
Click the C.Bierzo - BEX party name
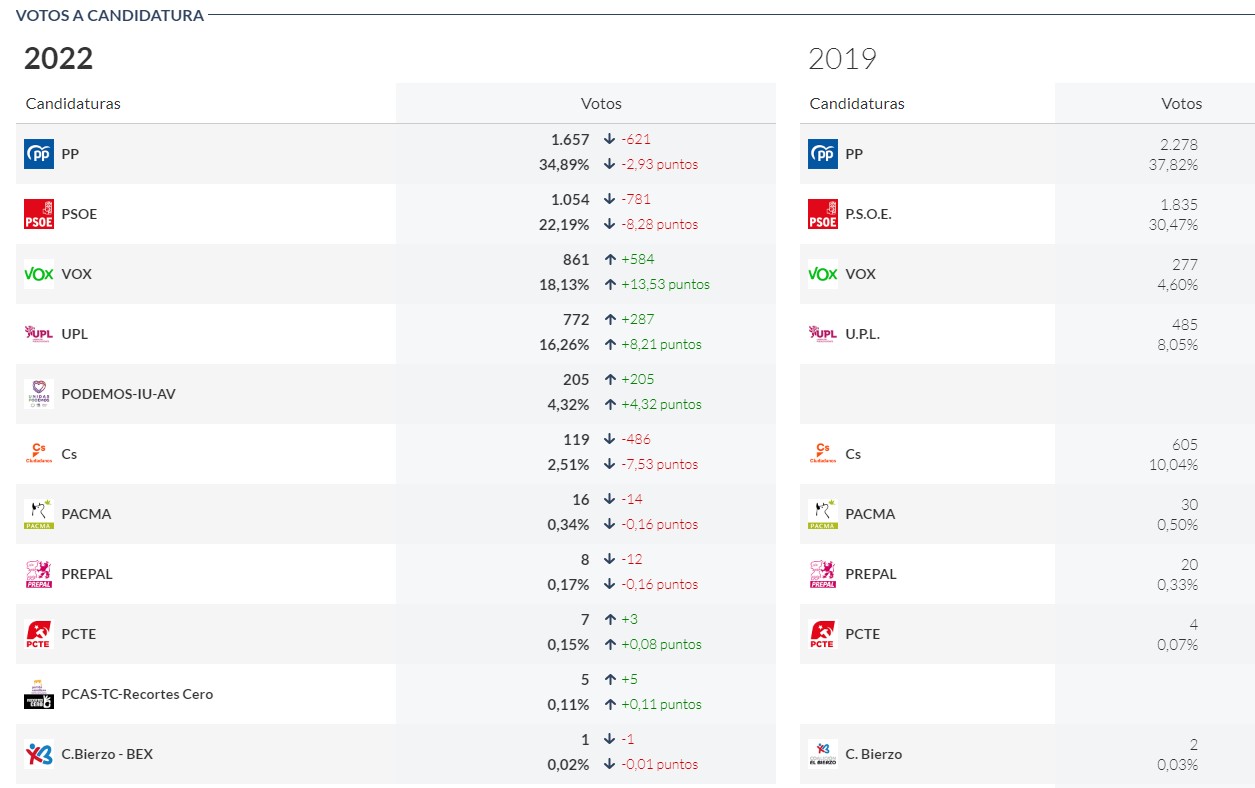pos(107,754)
